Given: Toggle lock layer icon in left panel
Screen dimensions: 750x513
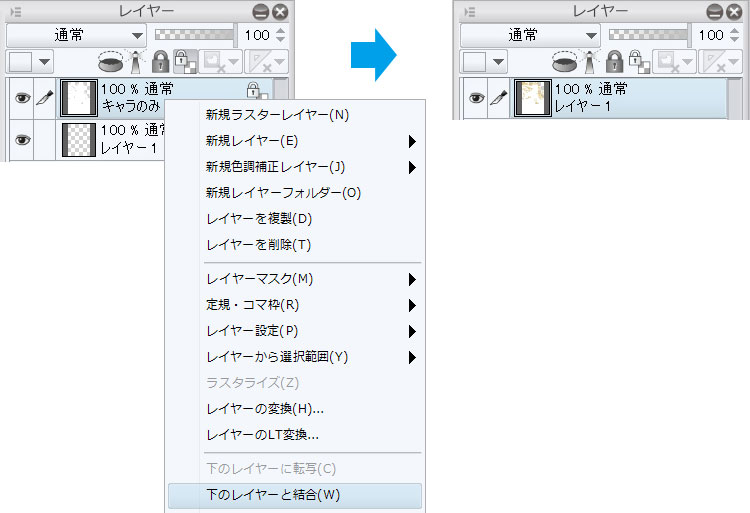Looking at the screenshot, I should [x=160, y=62].
